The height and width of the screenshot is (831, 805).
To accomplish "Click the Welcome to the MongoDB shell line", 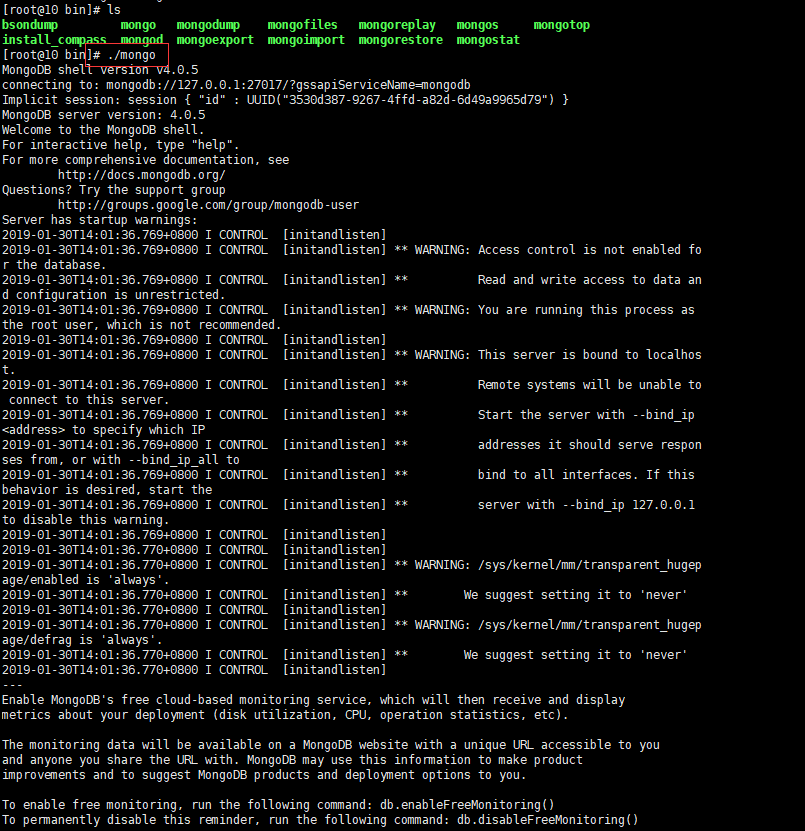I will 103,130.
